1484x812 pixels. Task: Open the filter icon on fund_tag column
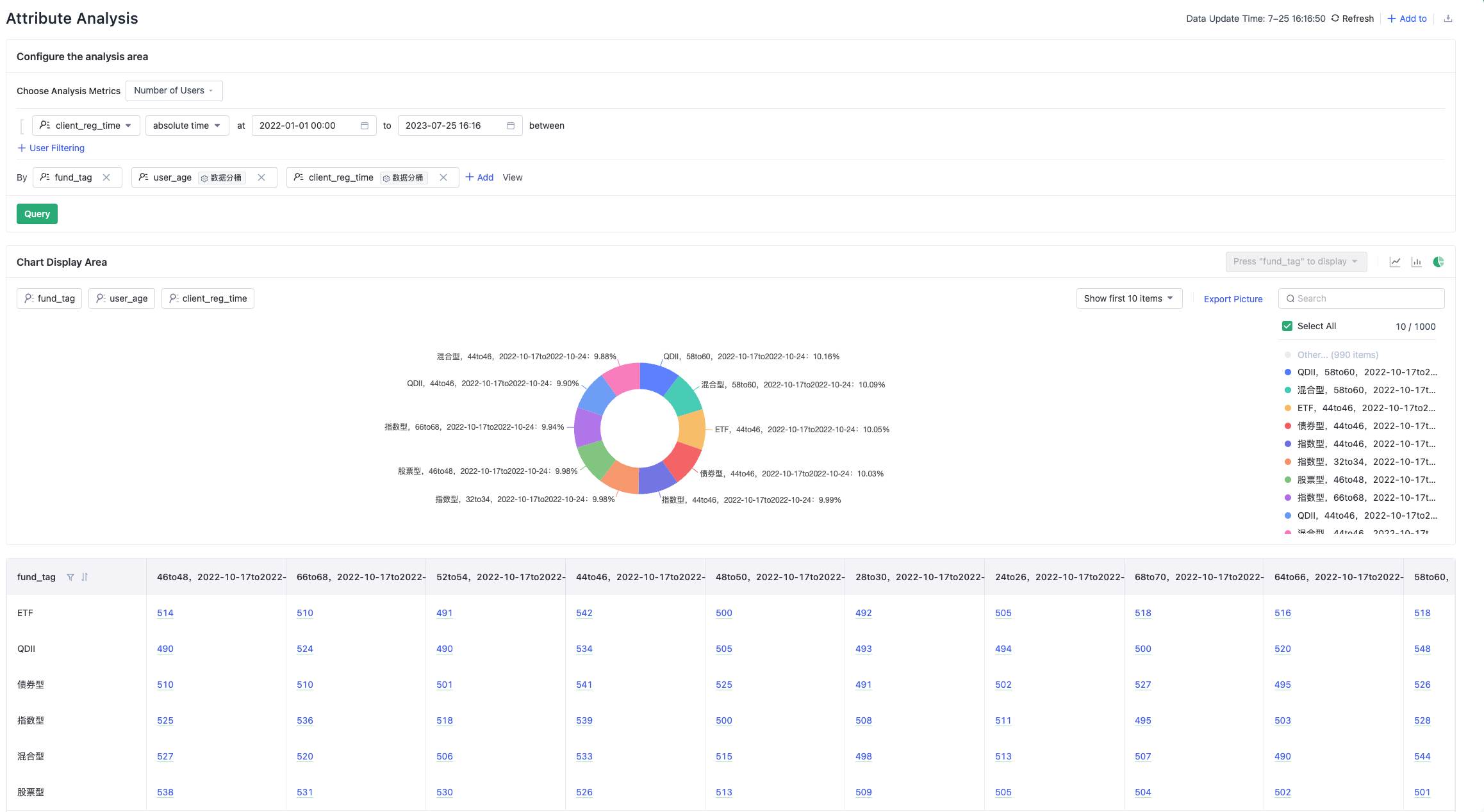point(70,576)
